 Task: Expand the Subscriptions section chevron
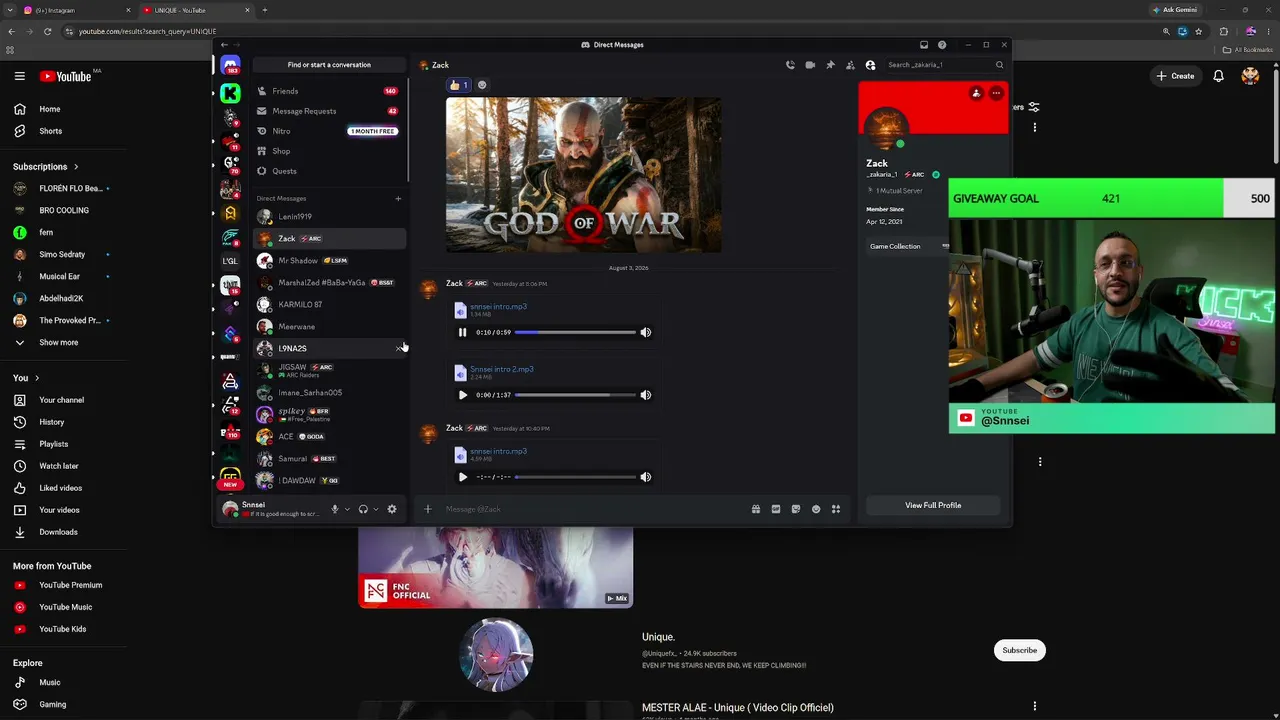tap(75, 167)
